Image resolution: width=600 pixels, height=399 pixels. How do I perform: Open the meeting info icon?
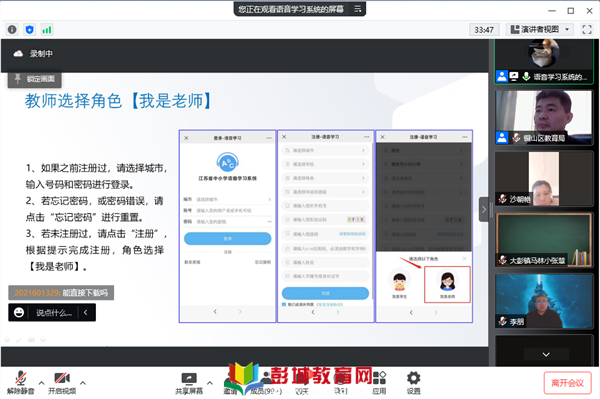[x=12, y=29]
